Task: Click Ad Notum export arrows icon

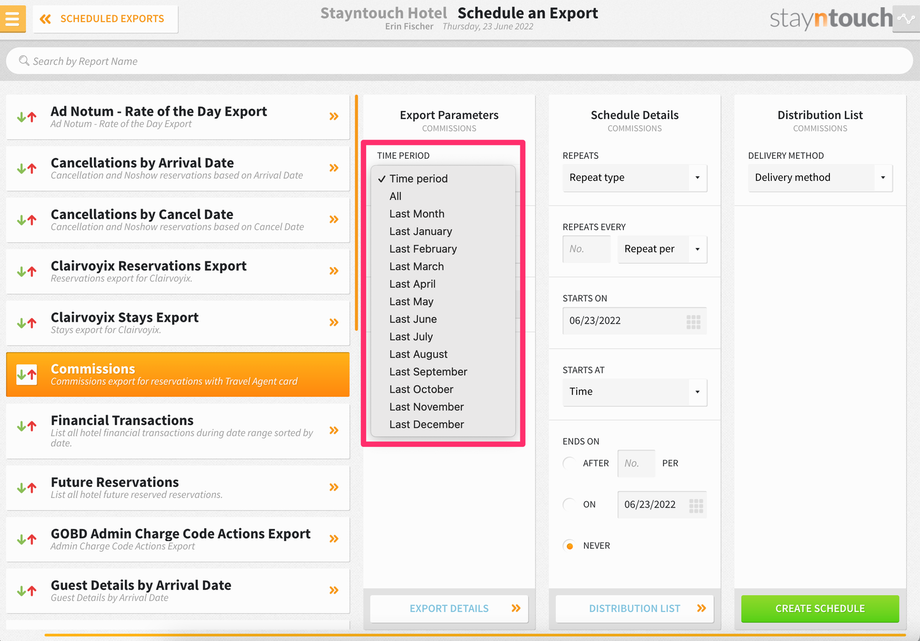Action: tap(26, 117)
